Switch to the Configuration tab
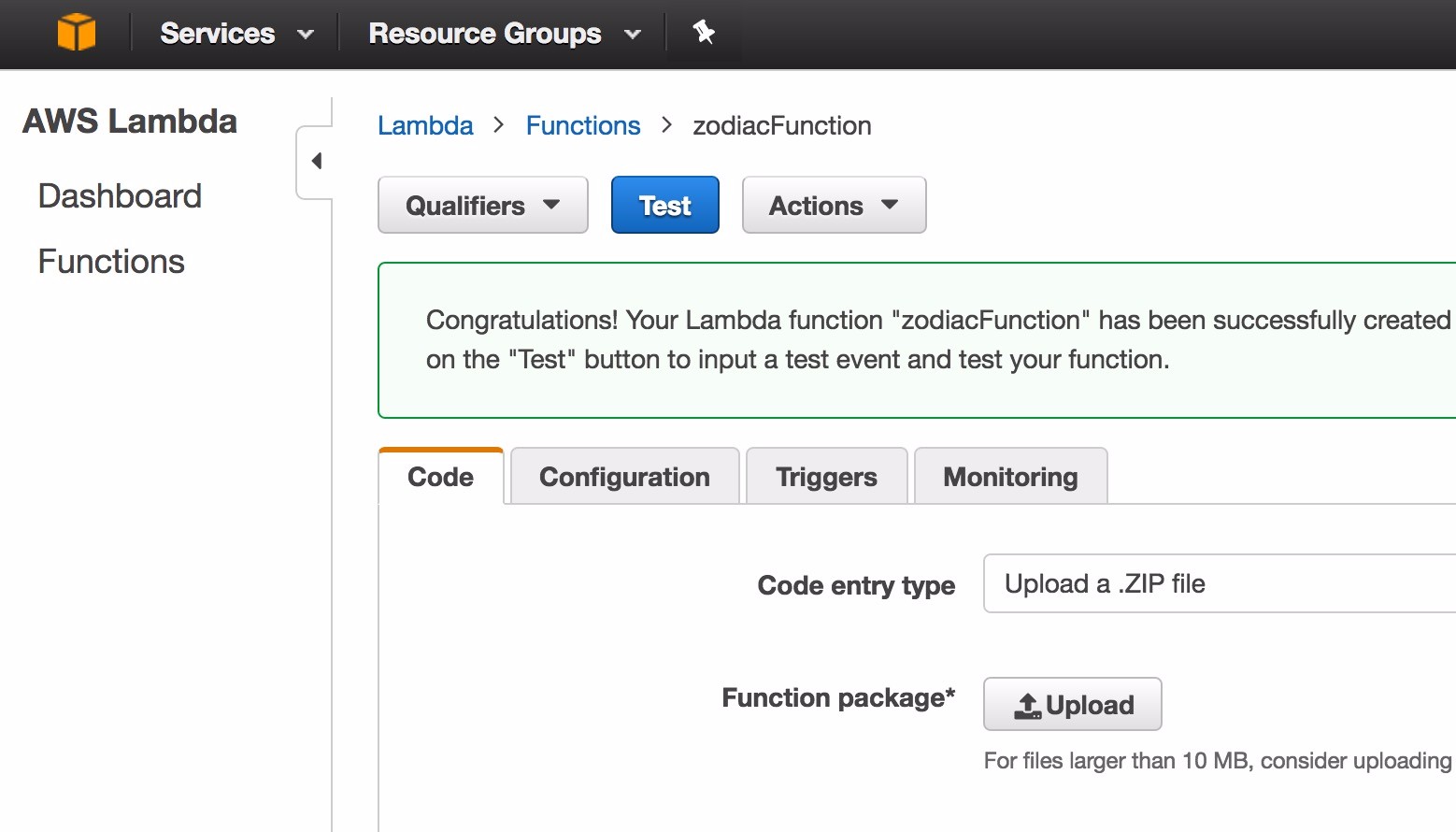Image resolution: width=1456 pixels, height=832 pixels. point(624,477)
